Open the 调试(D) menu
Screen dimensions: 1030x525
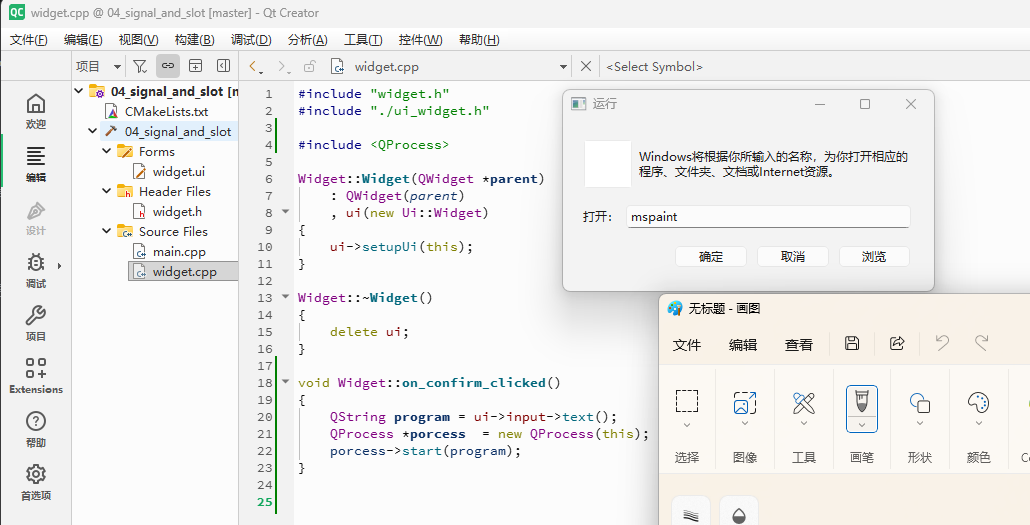click(251, 40)
